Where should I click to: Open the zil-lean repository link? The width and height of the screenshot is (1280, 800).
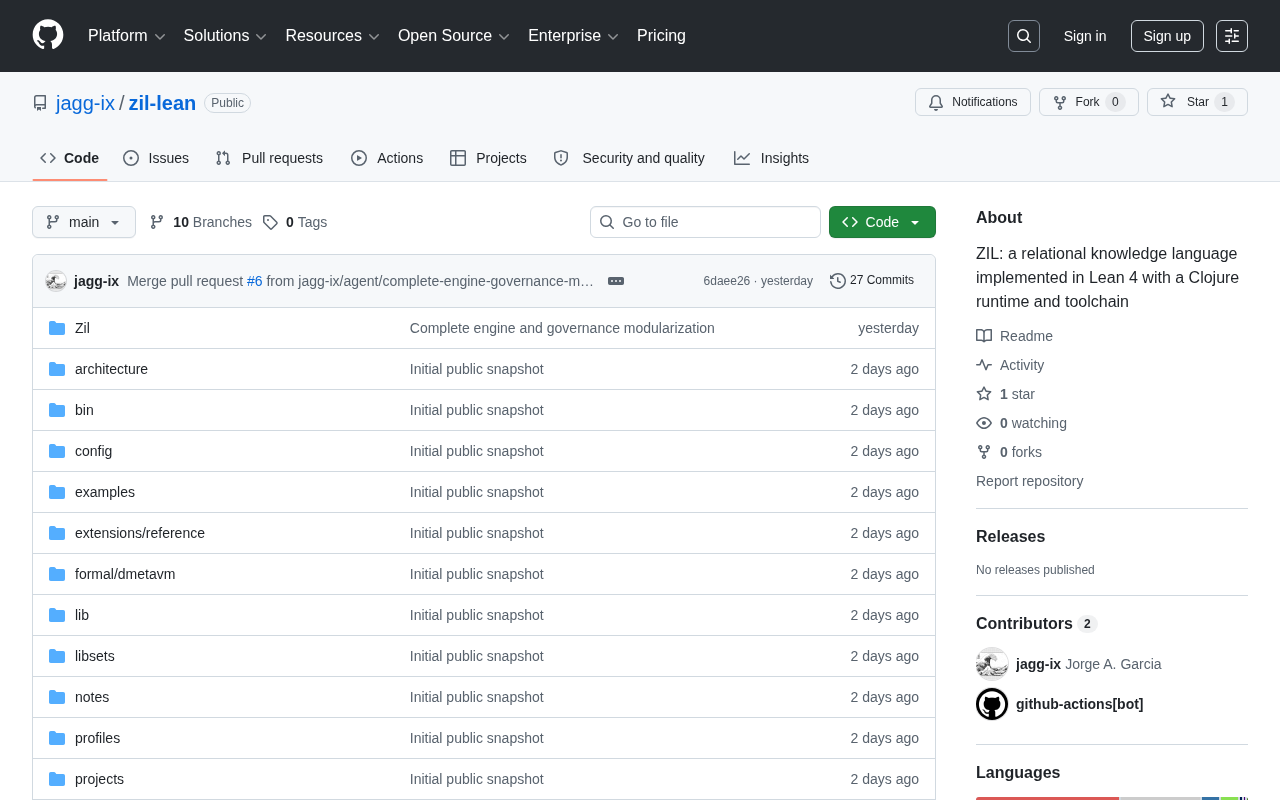[162, 103]
